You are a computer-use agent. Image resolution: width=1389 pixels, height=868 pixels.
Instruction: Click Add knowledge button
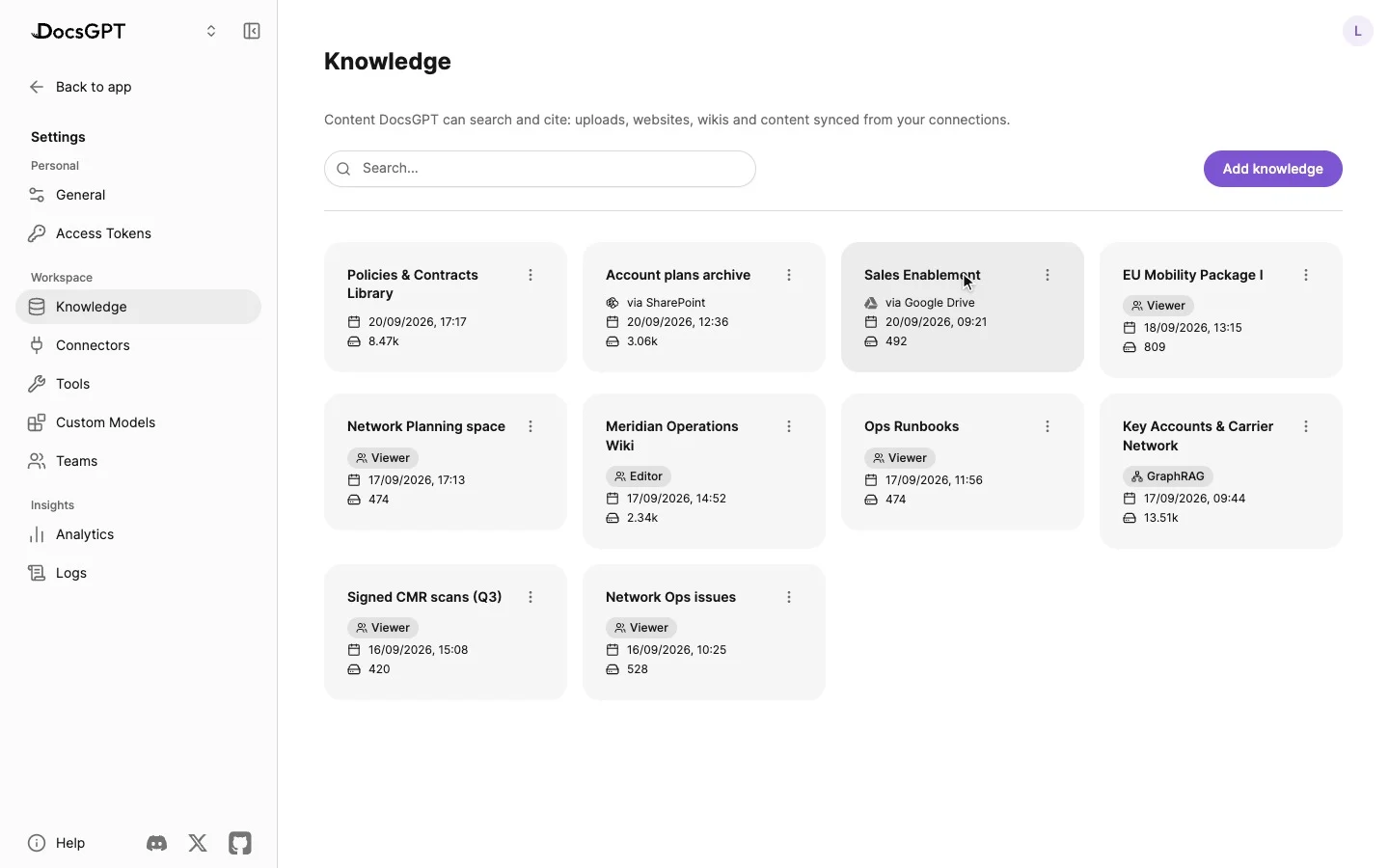1273,169
